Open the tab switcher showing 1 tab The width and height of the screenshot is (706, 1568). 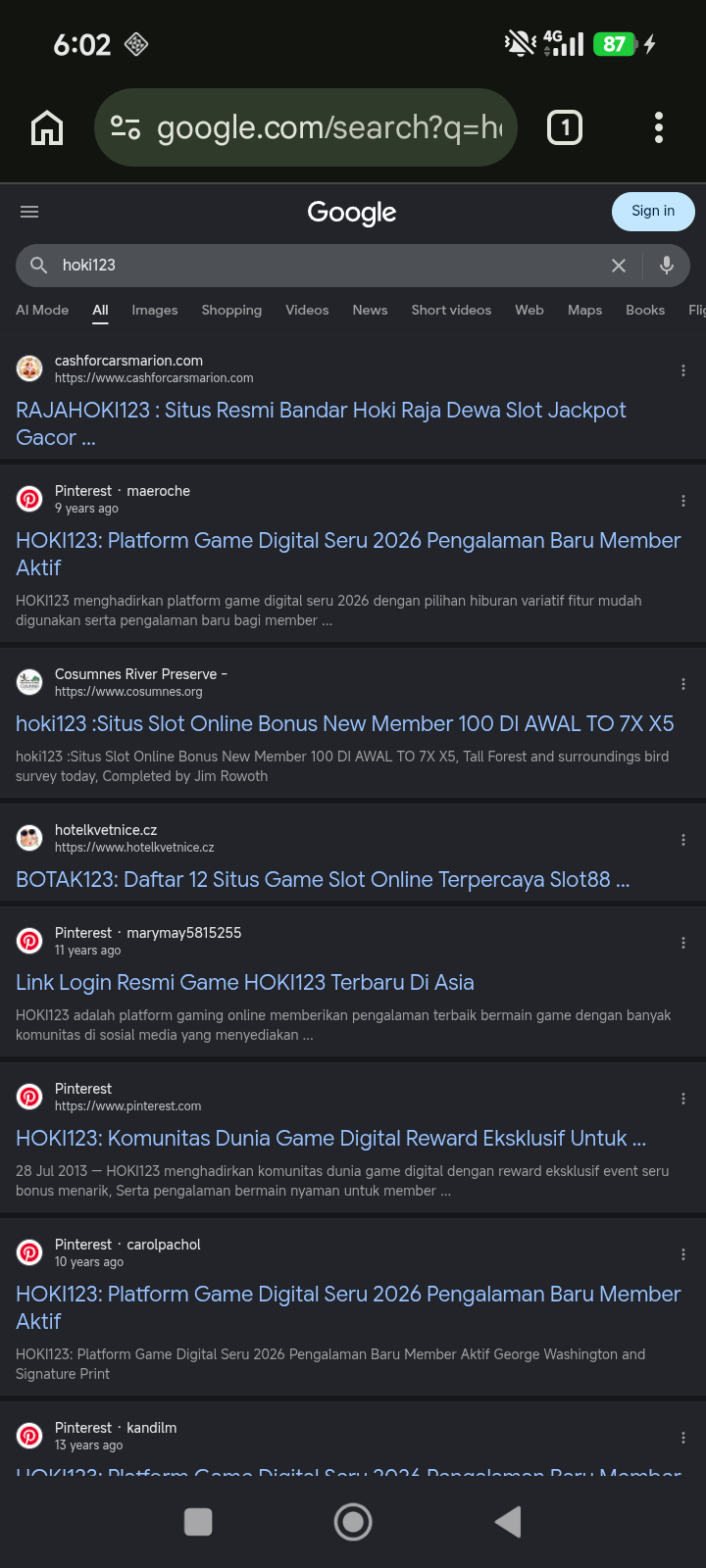pos(565,127)
